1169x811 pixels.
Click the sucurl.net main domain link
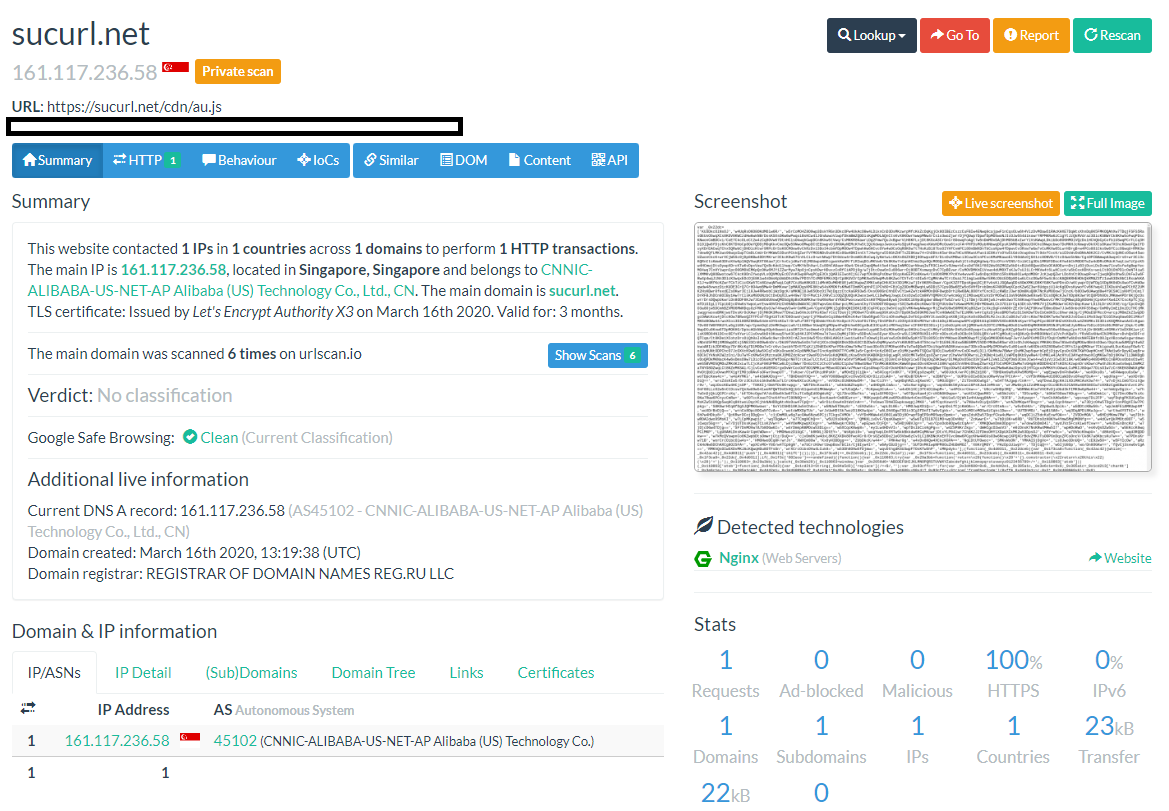pos(582,291)
